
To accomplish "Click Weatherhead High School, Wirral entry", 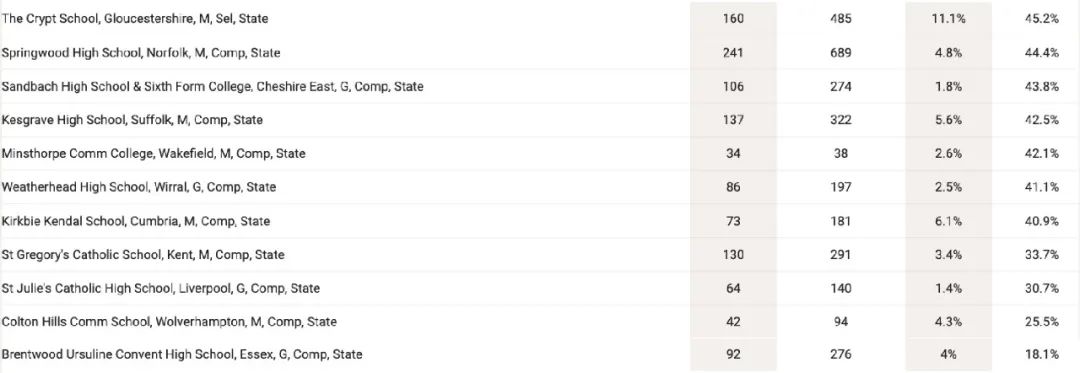I will 540,186.
